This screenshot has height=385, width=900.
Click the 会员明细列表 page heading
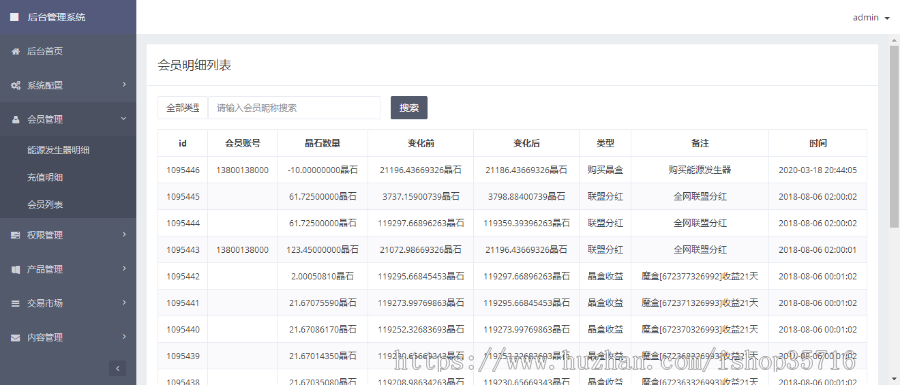[194, 65]
